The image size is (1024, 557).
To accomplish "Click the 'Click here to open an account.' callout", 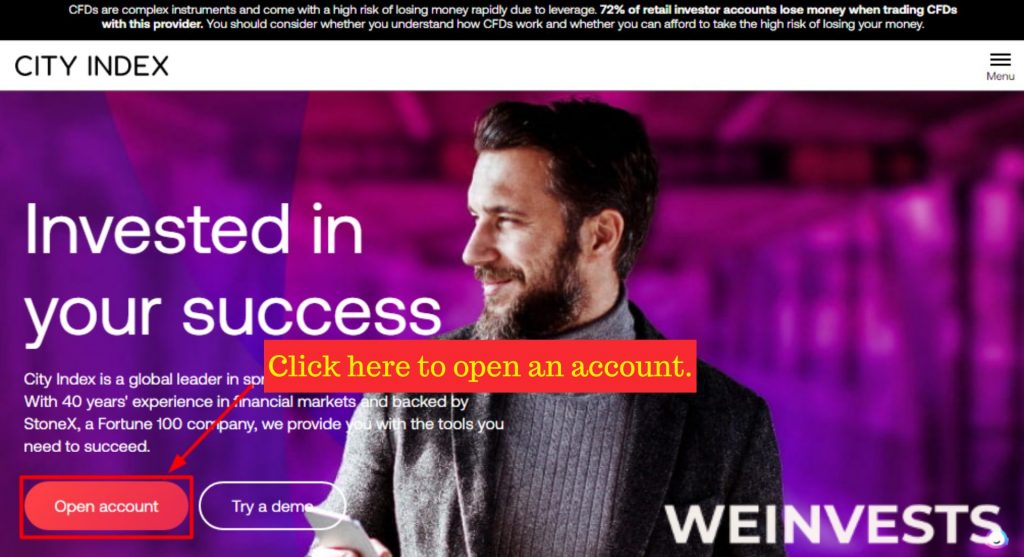I will (x=480, y=366).
